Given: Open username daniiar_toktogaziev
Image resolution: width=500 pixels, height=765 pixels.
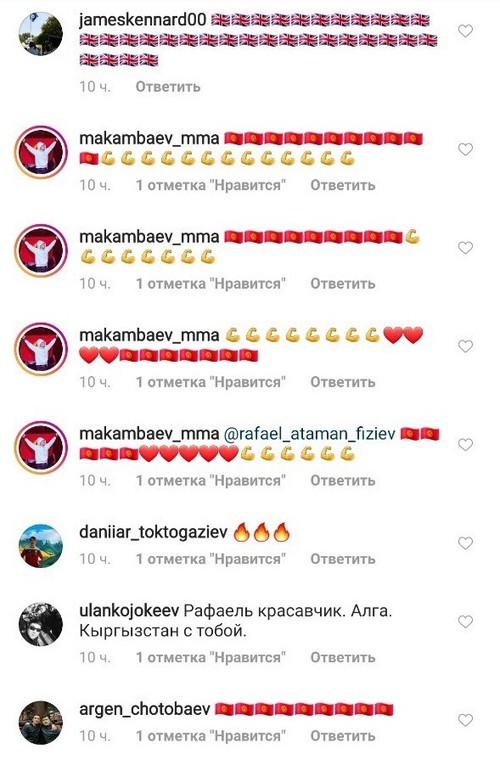Looking at the screenshot, I should [153, 532].
